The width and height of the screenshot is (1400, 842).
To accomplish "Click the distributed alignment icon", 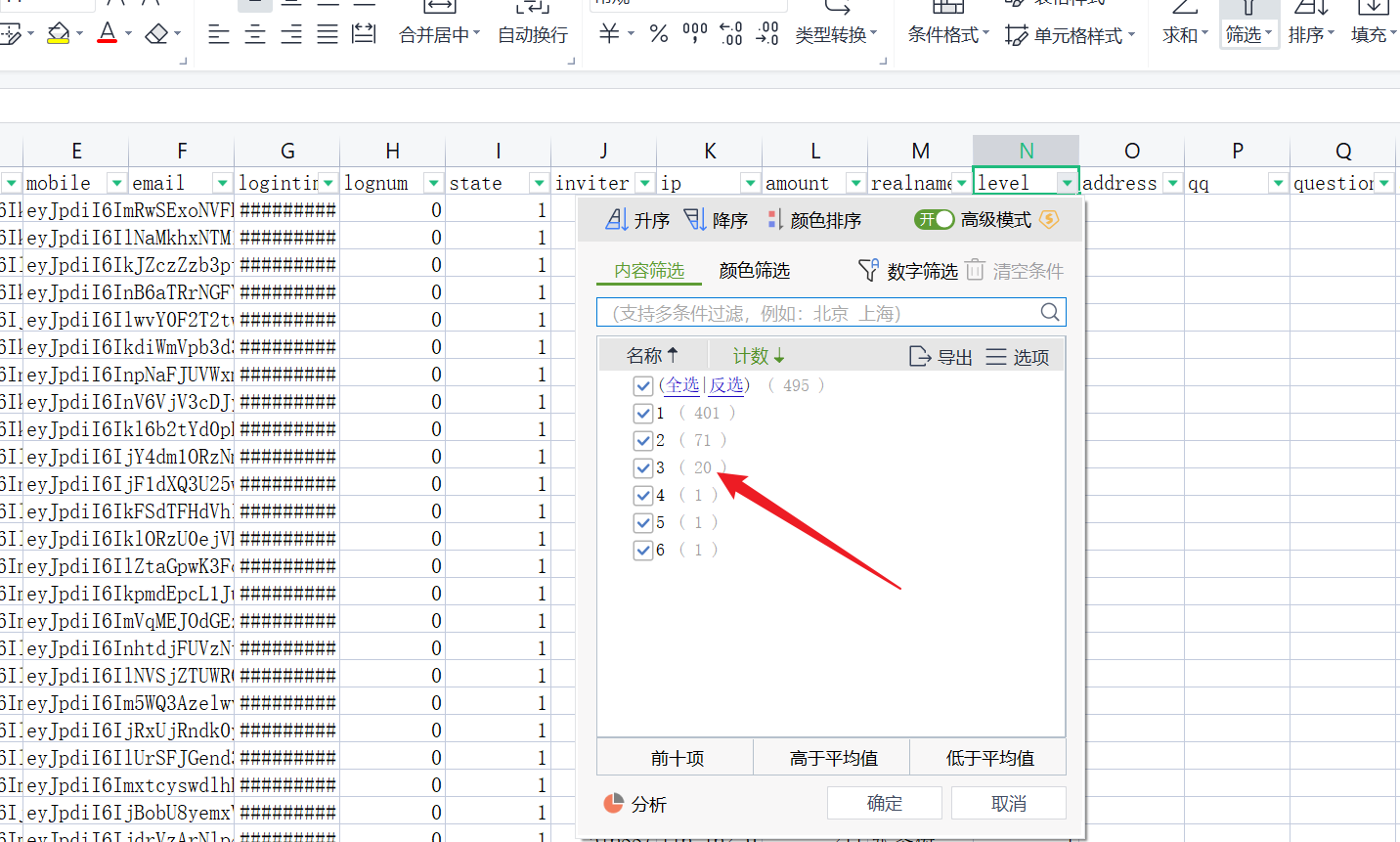I will click(364, 34).
